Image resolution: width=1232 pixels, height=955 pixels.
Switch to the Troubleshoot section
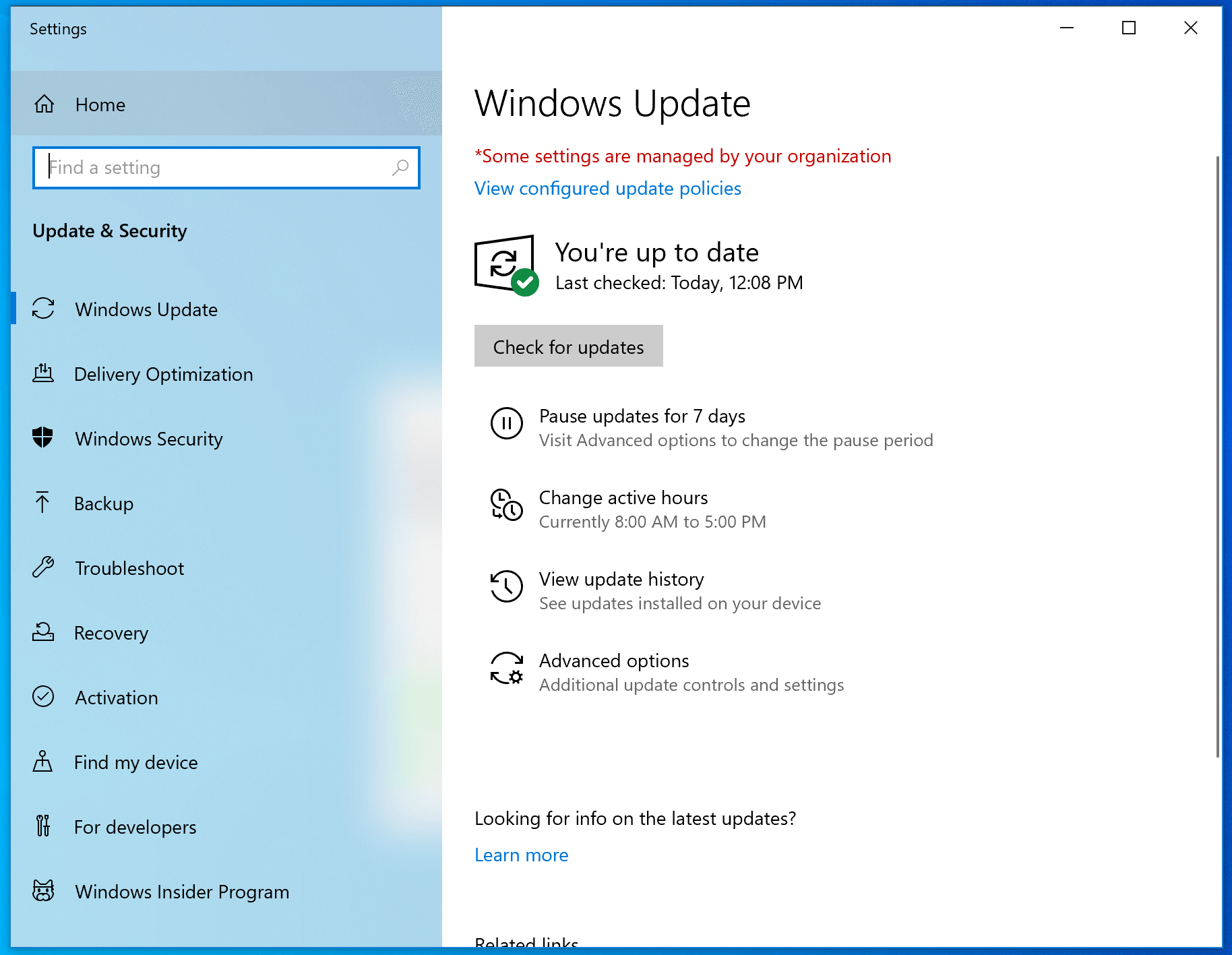(x=129, y=568)
